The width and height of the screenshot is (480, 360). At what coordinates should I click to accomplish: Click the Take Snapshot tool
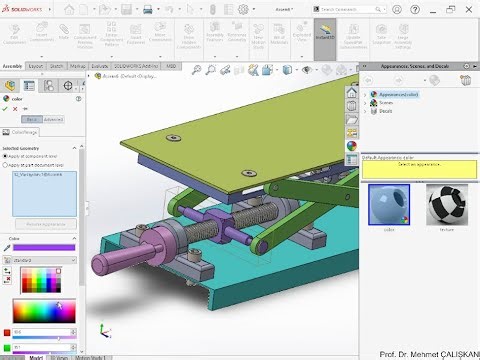click(382, 34)
